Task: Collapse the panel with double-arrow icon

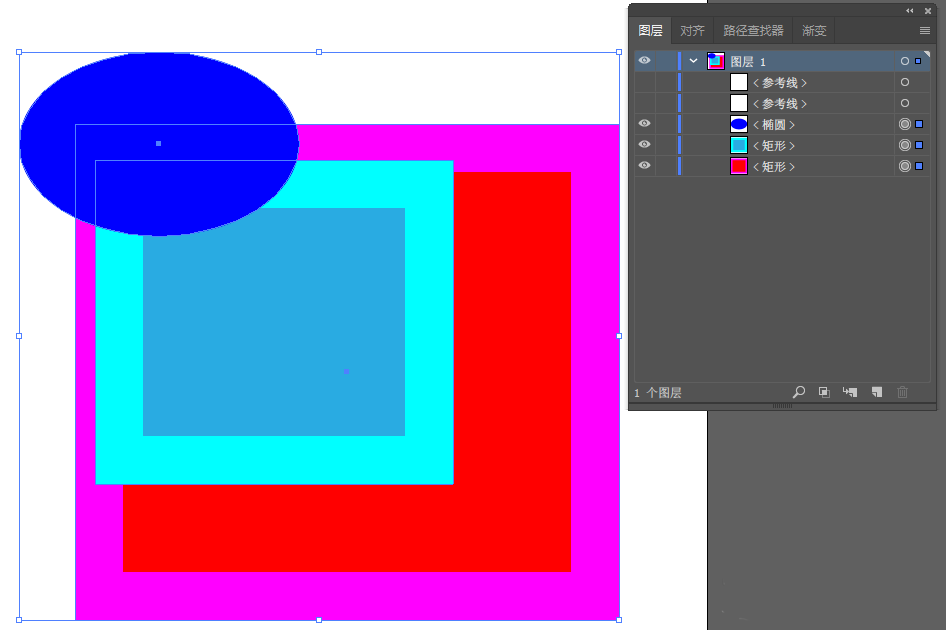Action: pos(909,11)
